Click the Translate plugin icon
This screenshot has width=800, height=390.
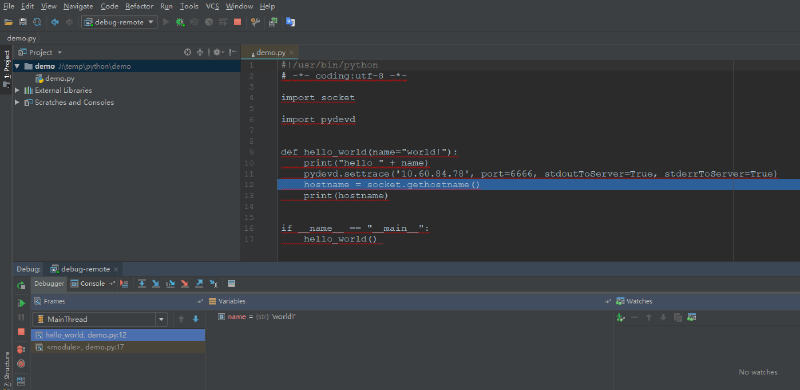(x=290, y=22)
